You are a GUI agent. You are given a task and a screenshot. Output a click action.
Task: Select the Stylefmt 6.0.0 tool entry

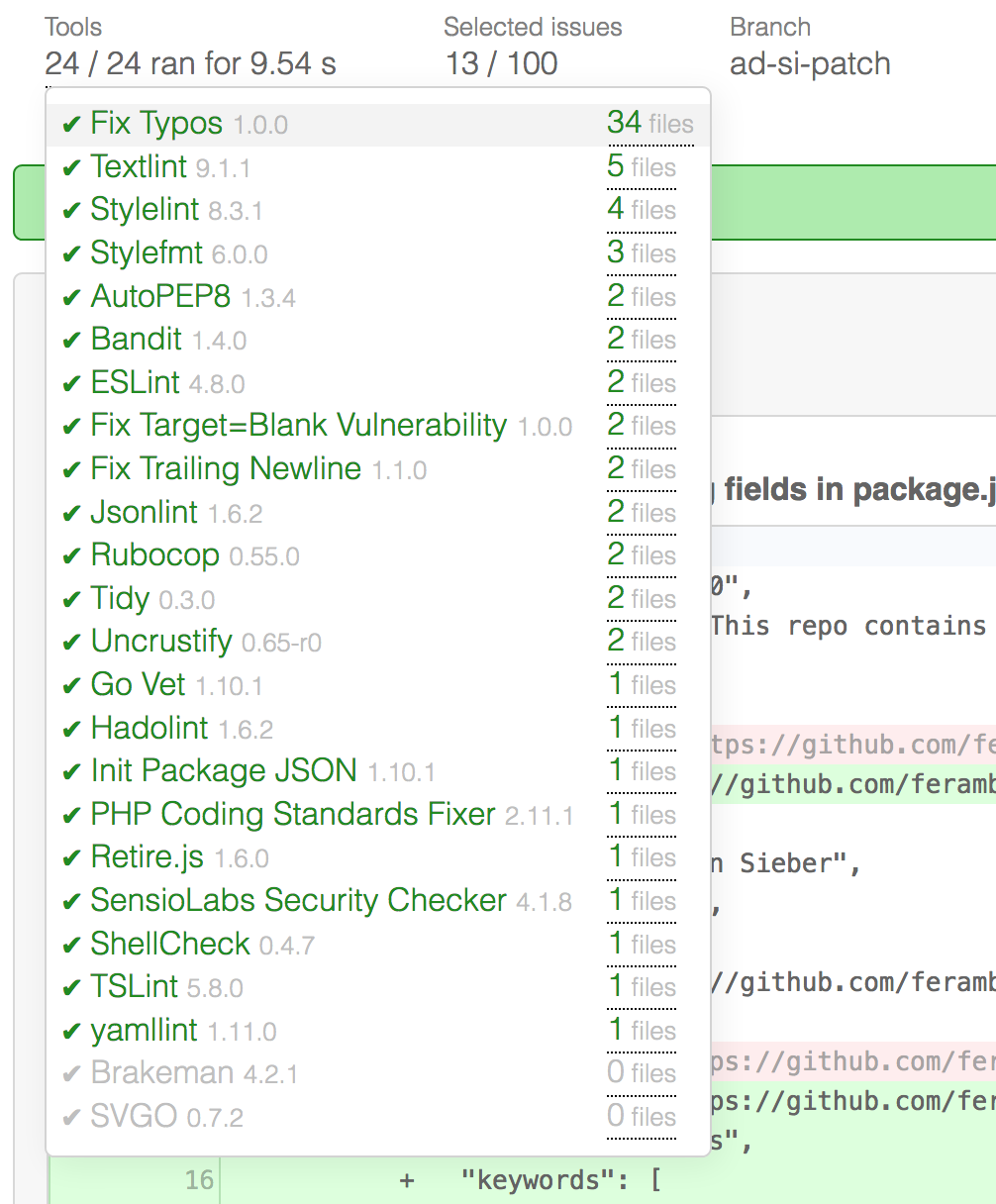pyautogui.click(x=378, y=253)
